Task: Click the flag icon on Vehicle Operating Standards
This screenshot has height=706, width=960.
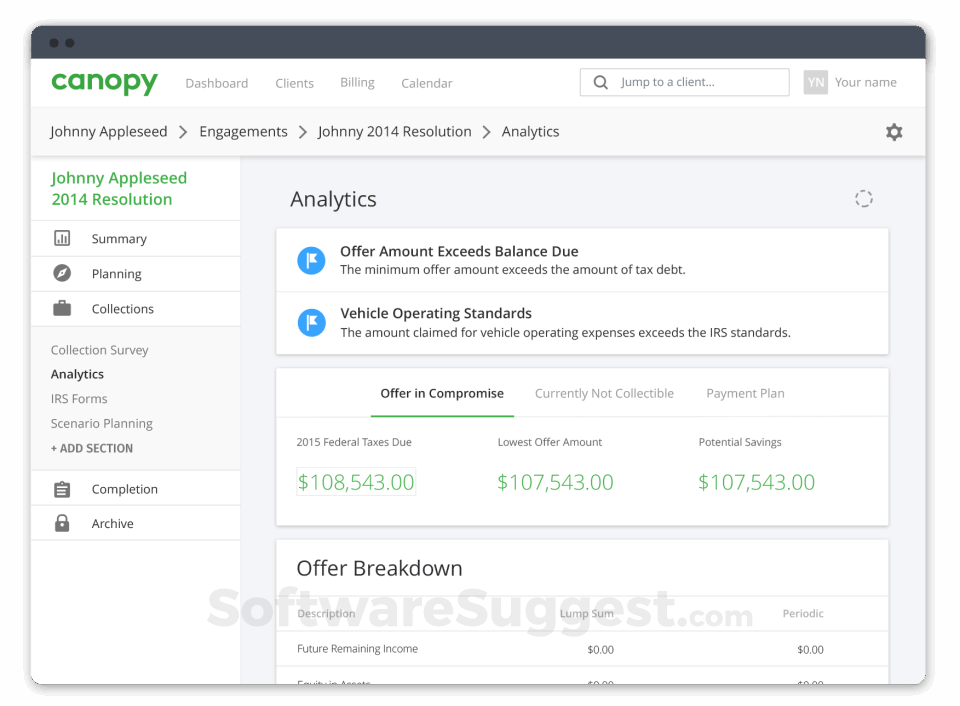Action: (x=312, y=322)
